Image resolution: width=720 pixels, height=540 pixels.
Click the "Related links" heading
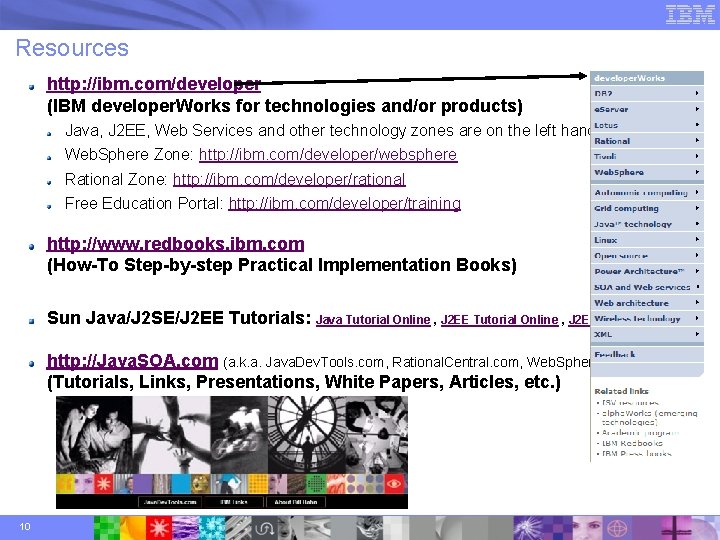pyautogui.click(x=621, y=391)
